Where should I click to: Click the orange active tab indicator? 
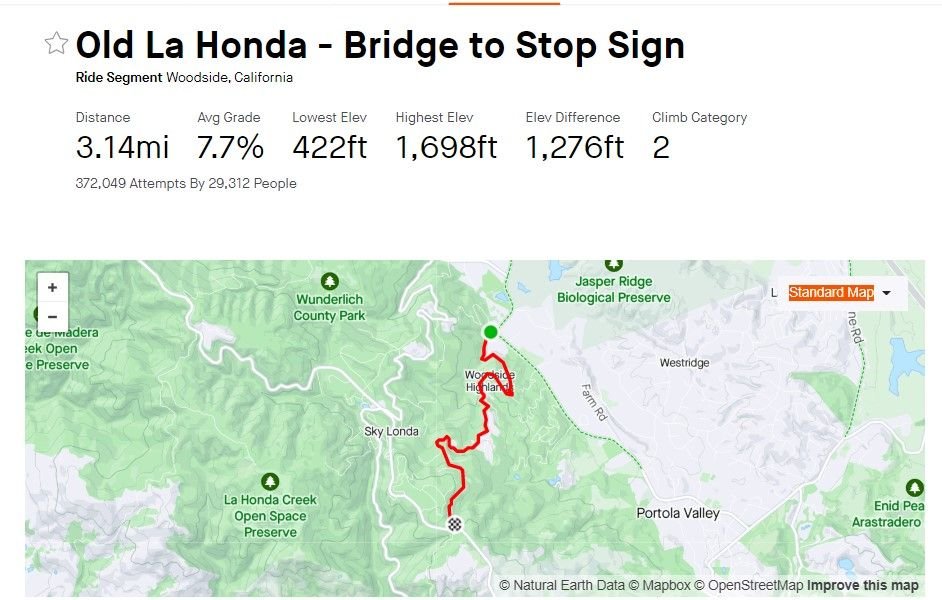tap(504, 3)
